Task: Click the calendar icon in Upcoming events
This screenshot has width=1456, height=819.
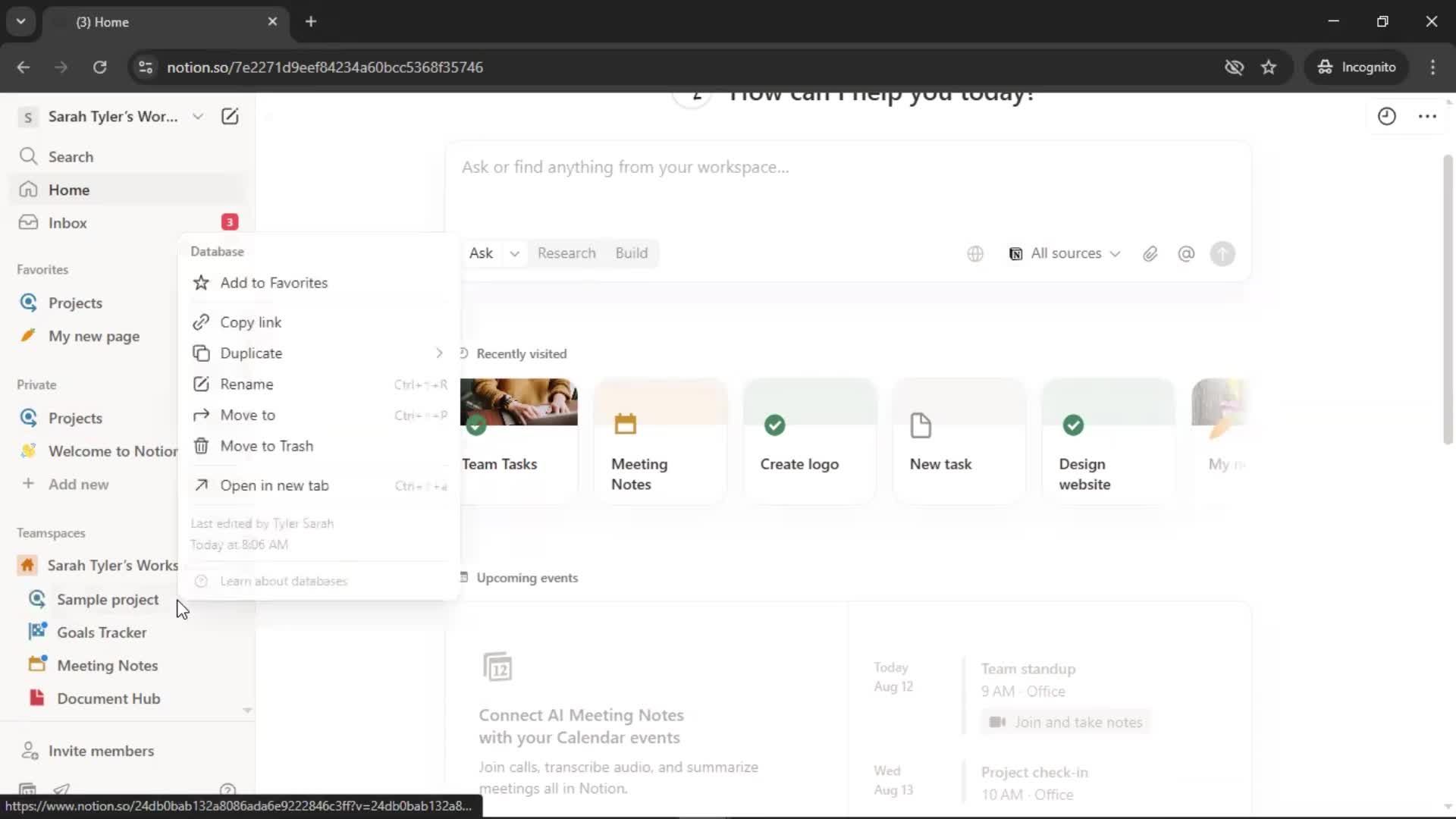Action: point(497,667)
